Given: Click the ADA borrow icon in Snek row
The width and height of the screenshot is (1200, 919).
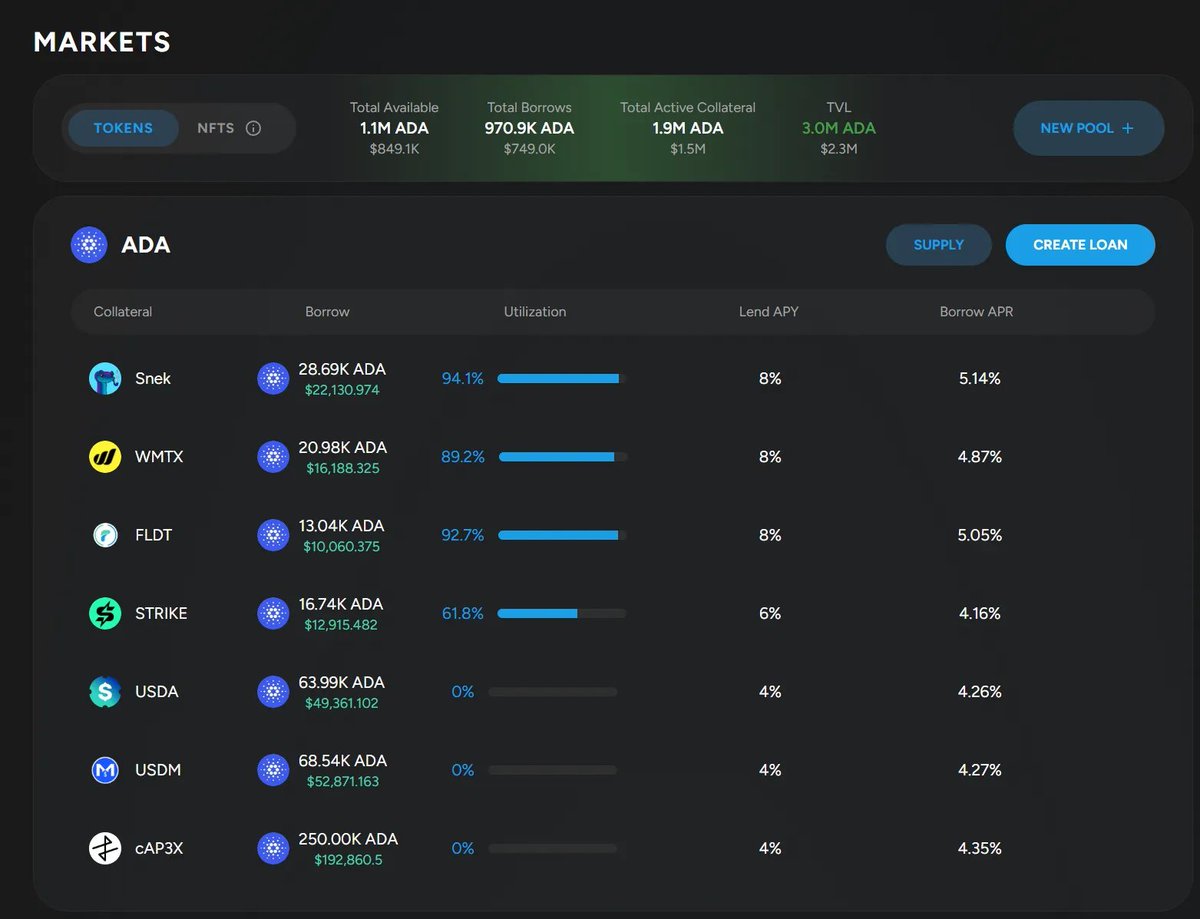Looking at the screenshot, I should [273, 378].
